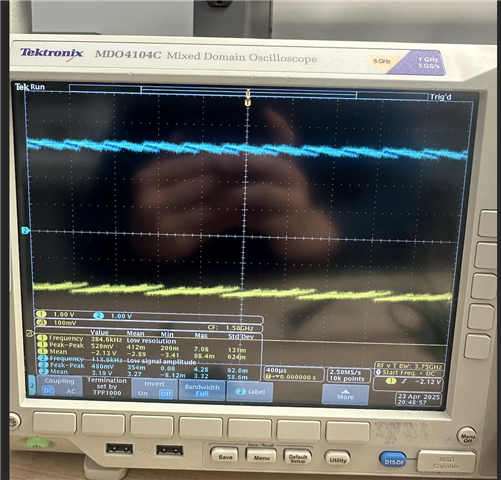Image resolution: width=501 pixels, height=480 pixels.
Task: Click the yellow channel 1 waveform trace
Action: [x=243, y=291]
